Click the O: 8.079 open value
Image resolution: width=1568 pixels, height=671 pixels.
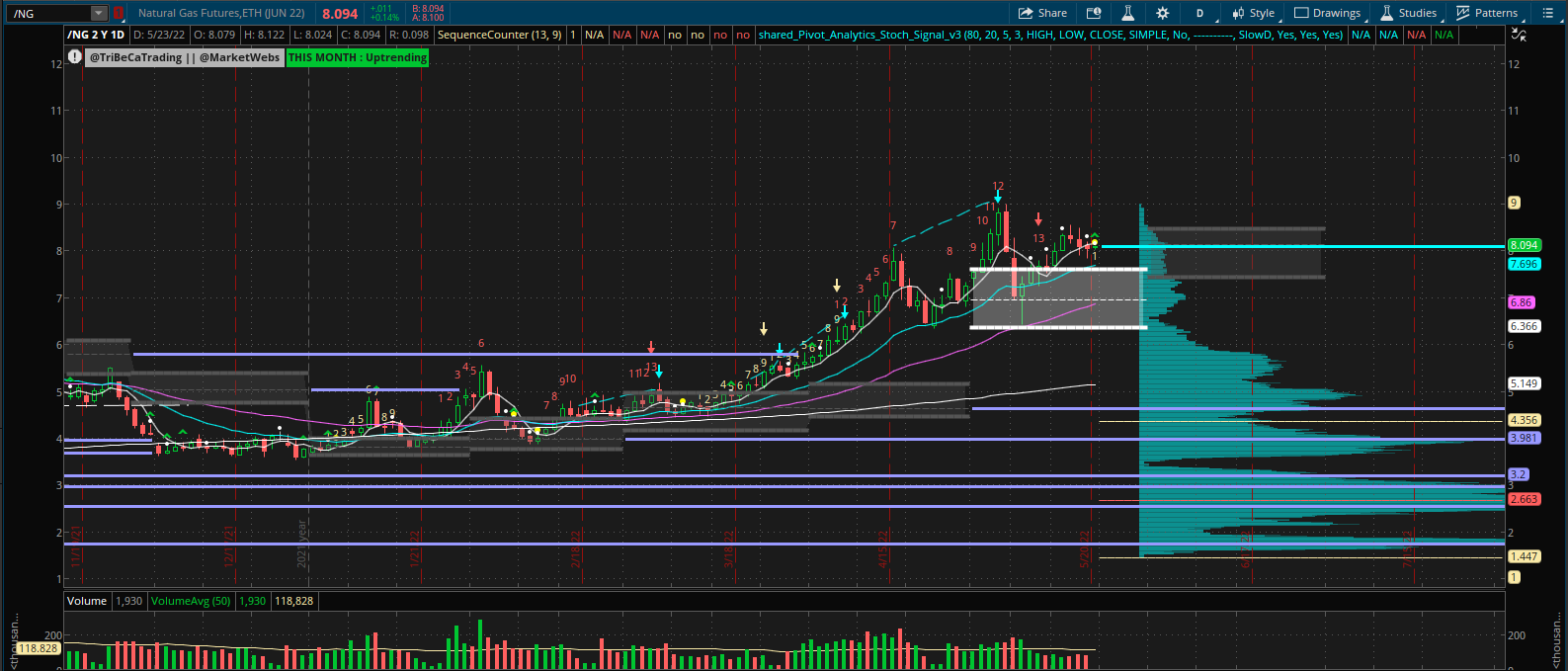tap(214, 35)
